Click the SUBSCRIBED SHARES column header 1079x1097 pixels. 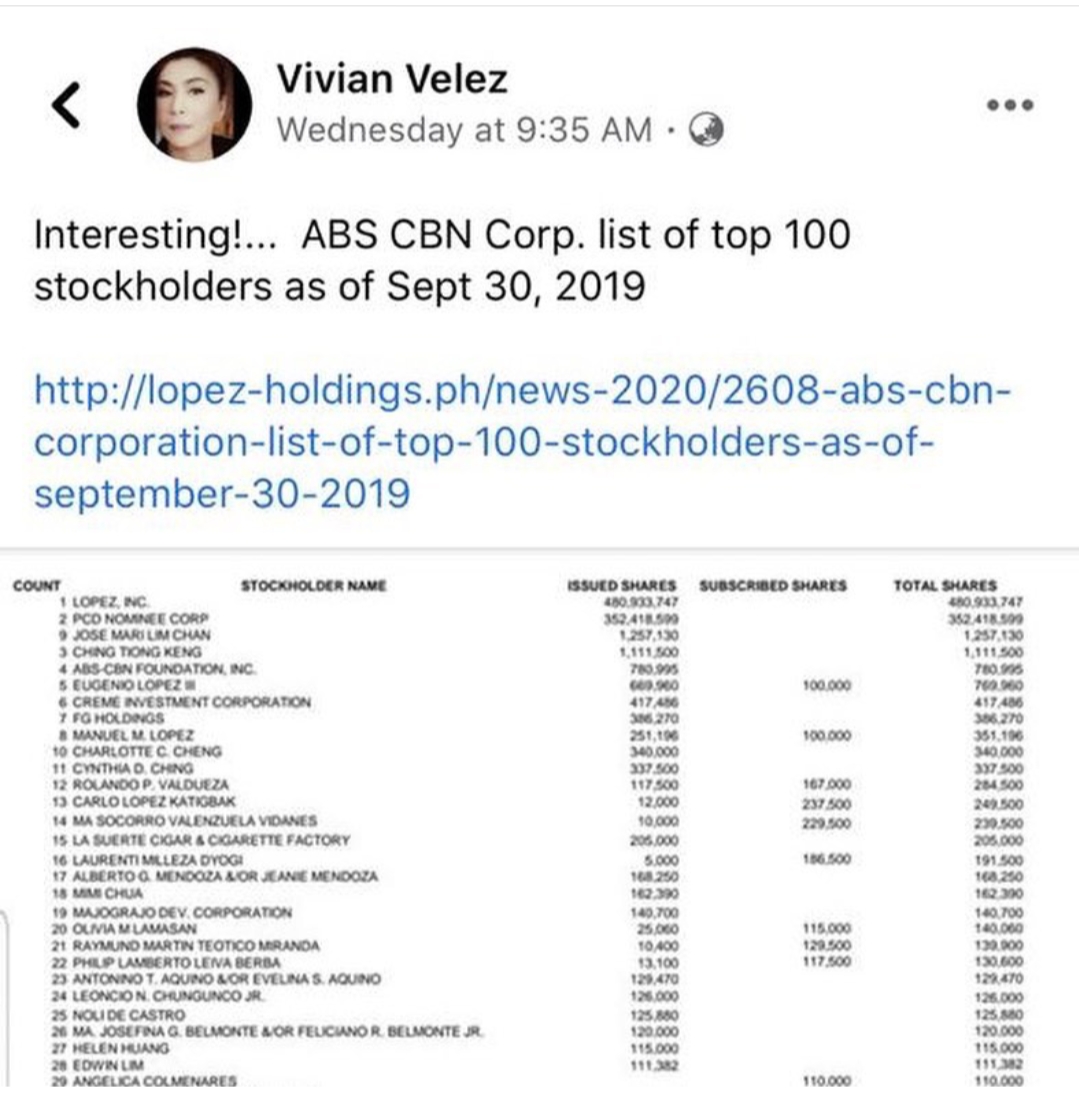(773, 586)
